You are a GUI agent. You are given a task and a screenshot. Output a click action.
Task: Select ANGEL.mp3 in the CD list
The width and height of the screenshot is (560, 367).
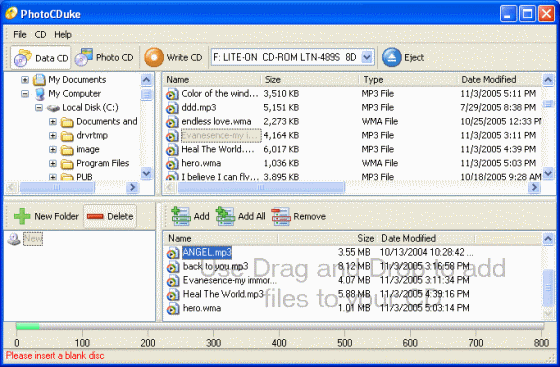(x=207, y=252)
